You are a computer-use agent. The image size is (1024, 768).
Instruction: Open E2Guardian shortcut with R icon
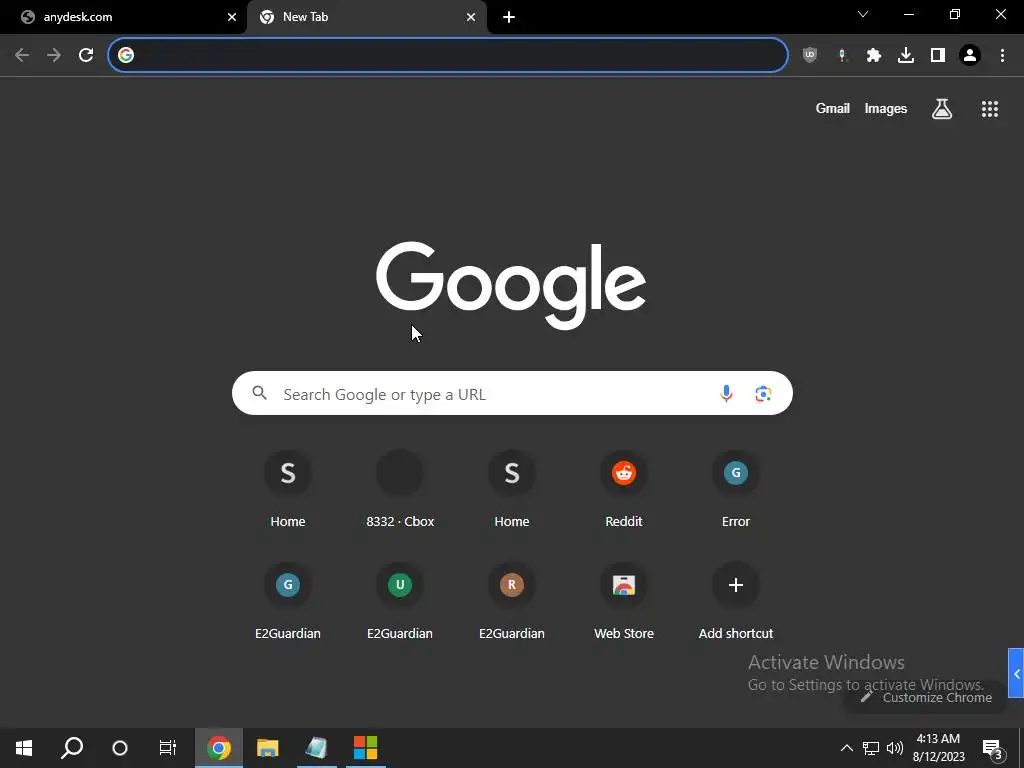pyautogui.click(x=512, y=601)
